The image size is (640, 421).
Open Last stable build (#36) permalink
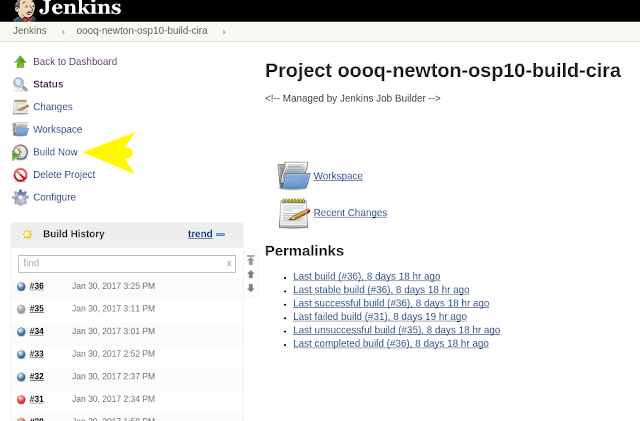click(381, 290)
